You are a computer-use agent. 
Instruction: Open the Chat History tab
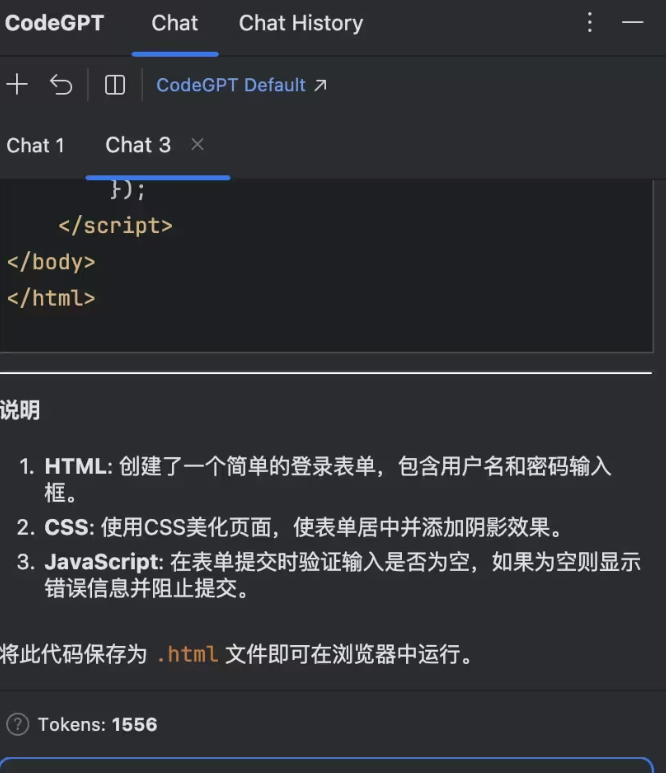pyautogui.click(x=300, y=23)
